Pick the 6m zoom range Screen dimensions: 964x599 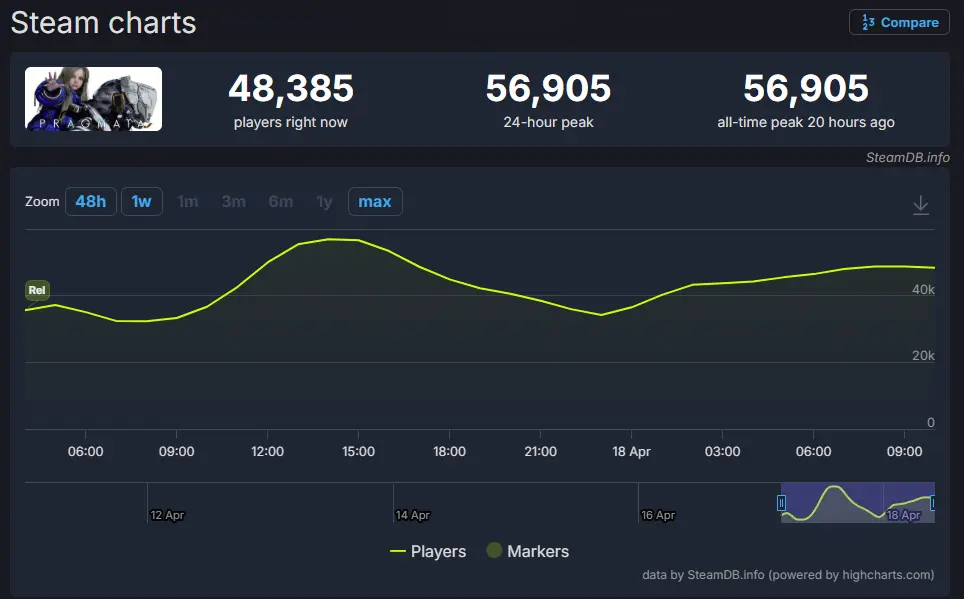point(280,202)
